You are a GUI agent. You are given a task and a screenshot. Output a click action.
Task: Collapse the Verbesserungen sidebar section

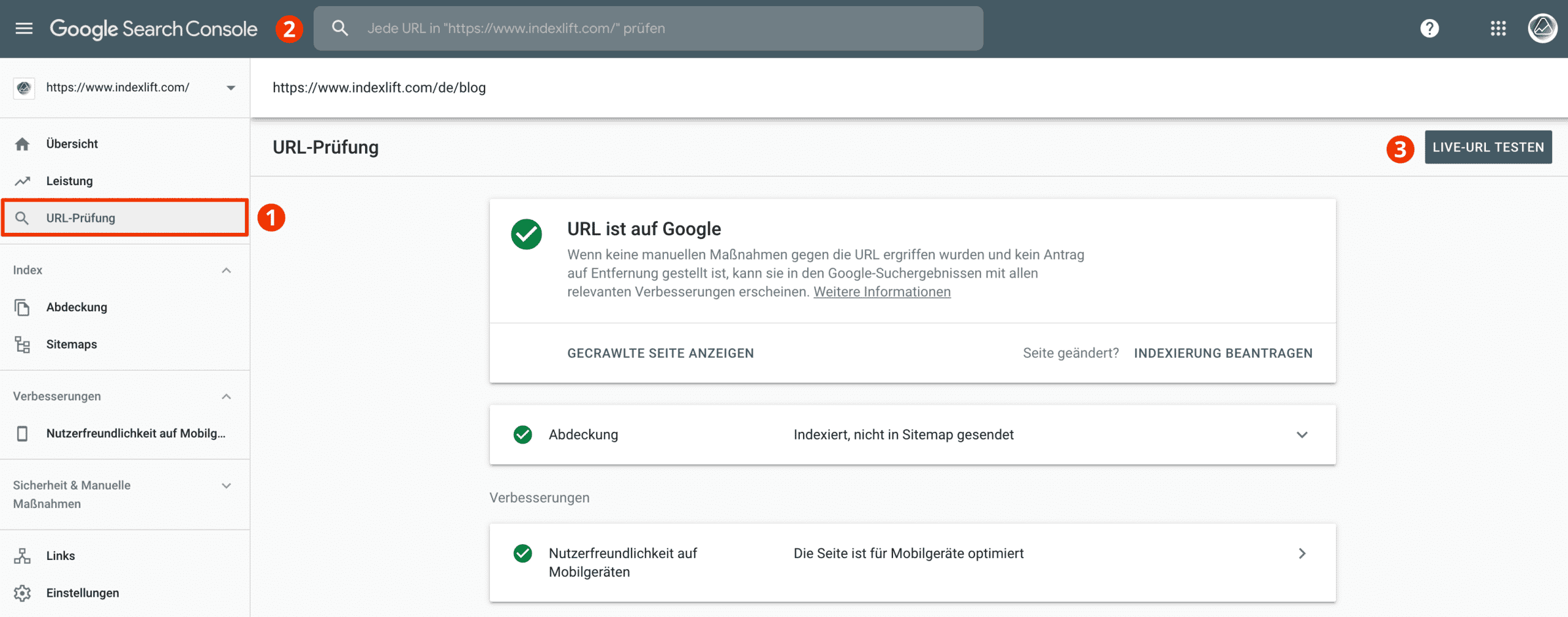pos(227,396)
